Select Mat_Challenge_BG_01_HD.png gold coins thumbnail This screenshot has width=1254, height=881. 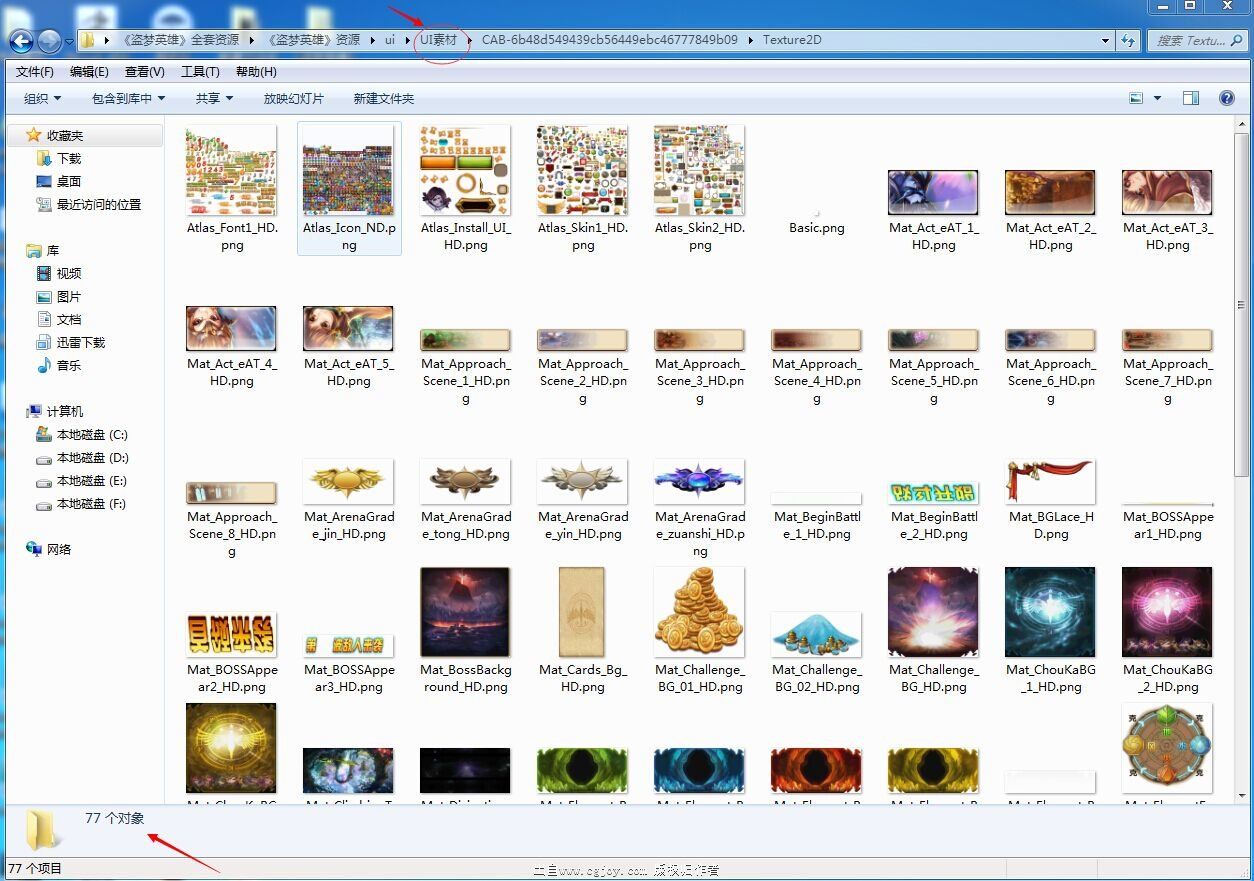tap(699, 611)
